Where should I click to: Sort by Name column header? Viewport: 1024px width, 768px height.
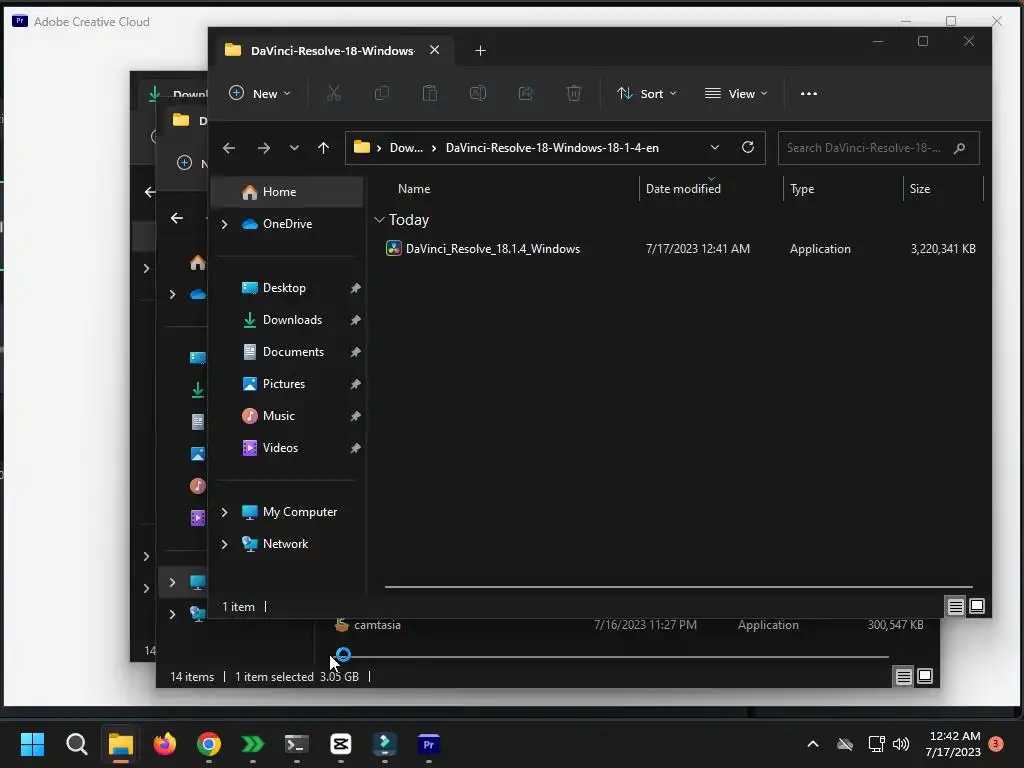tap(414, 189)
